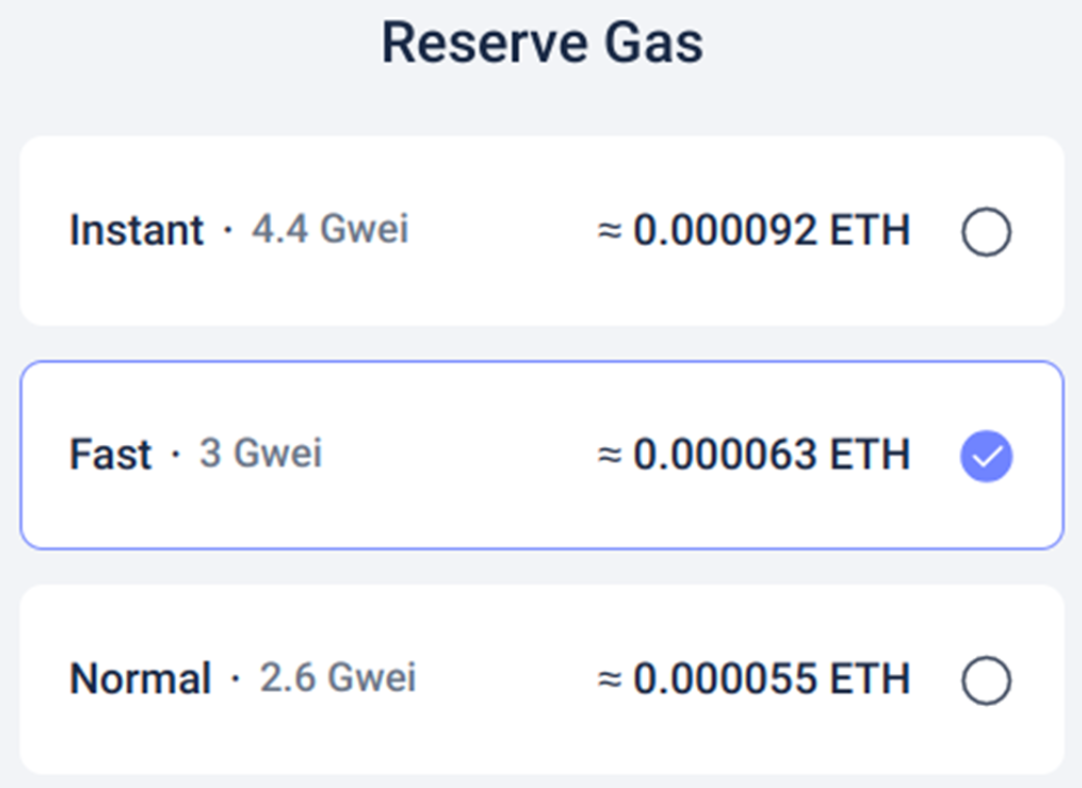1082x788 pixels.
Task: Click the Reserve Gas heading
Action: [542, 44]
